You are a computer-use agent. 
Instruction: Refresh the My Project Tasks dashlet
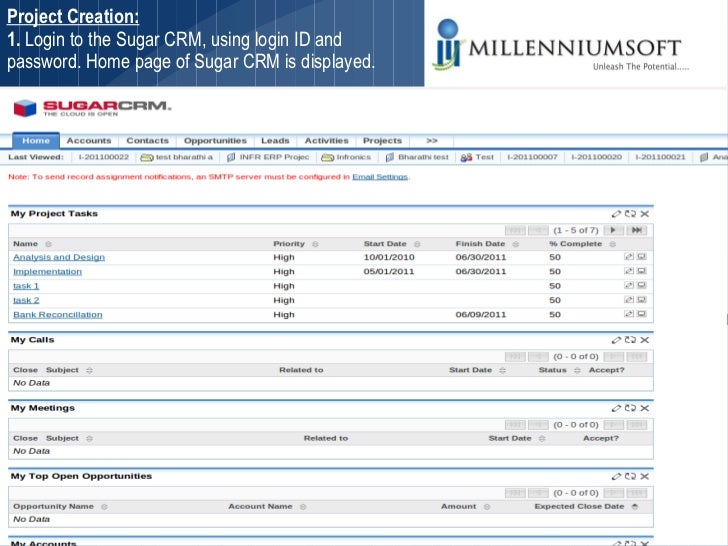coord(630,214)
